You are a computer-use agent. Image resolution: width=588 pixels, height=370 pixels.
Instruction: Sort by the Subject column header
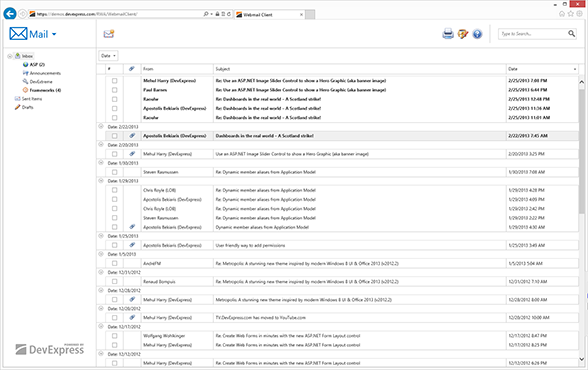pyautogui.click(x=360, y=69)
